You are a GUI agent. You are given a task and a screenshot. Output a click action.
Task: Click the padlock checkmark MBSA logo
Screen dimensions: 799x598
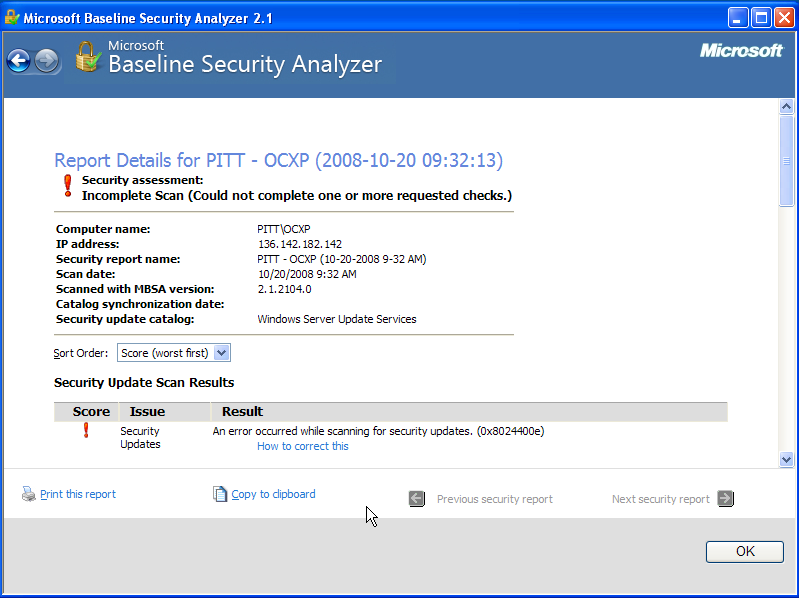(x=88, y=57)
